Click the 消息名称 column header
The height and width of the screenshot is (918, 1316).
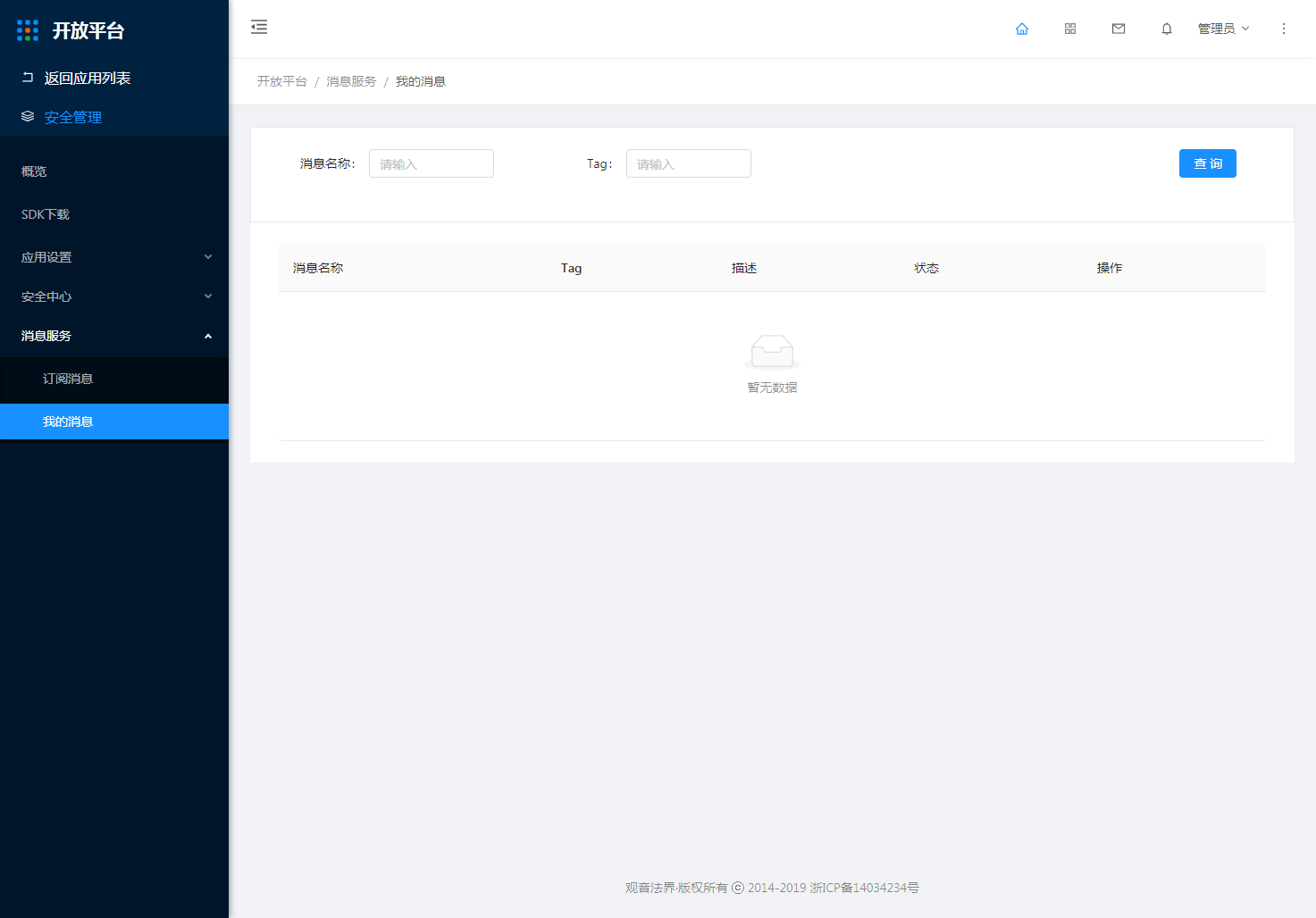coord(318,268)
